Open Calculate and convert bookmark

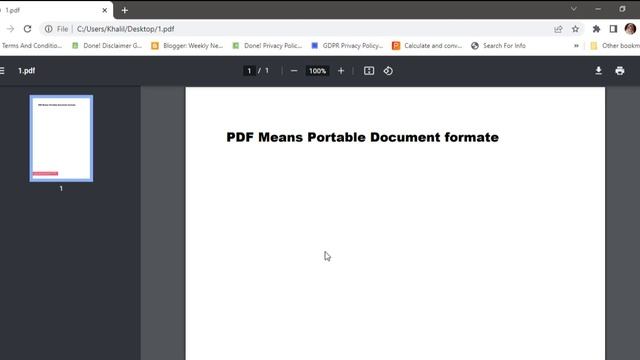pos(427,46)
